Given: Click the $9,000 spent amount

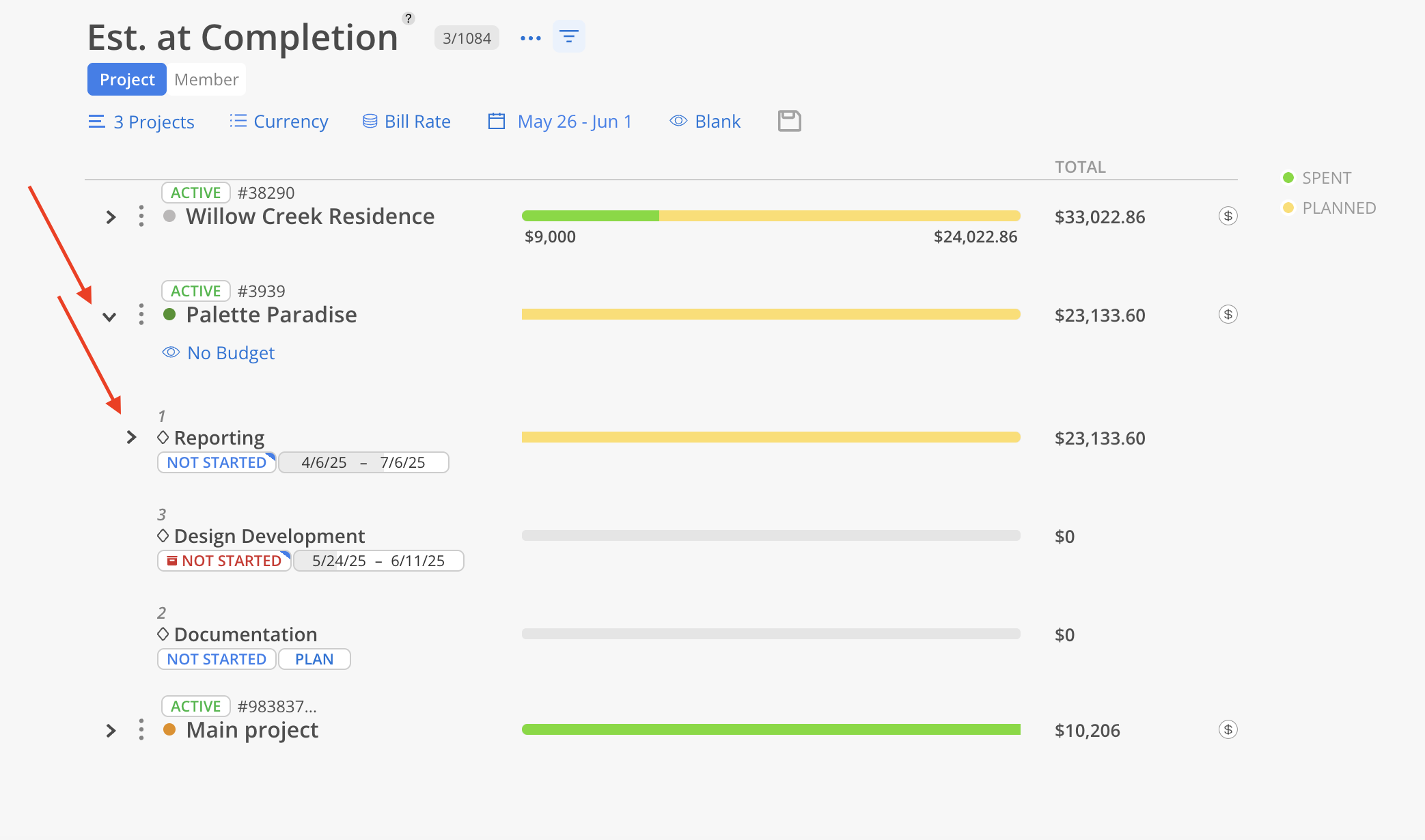Looking at the screenshot, I should point(550,237).
